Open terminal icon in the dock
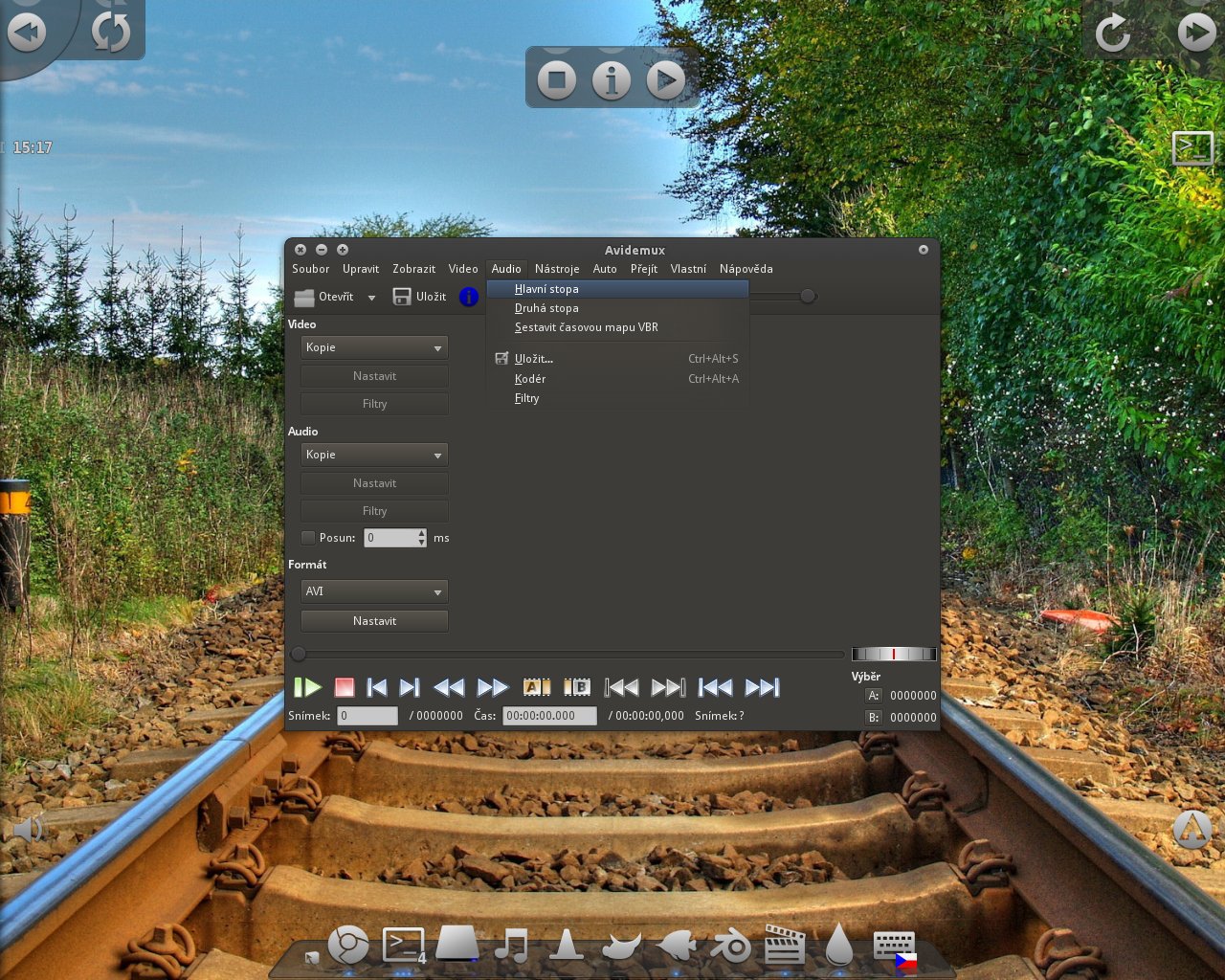 [404, 945]
